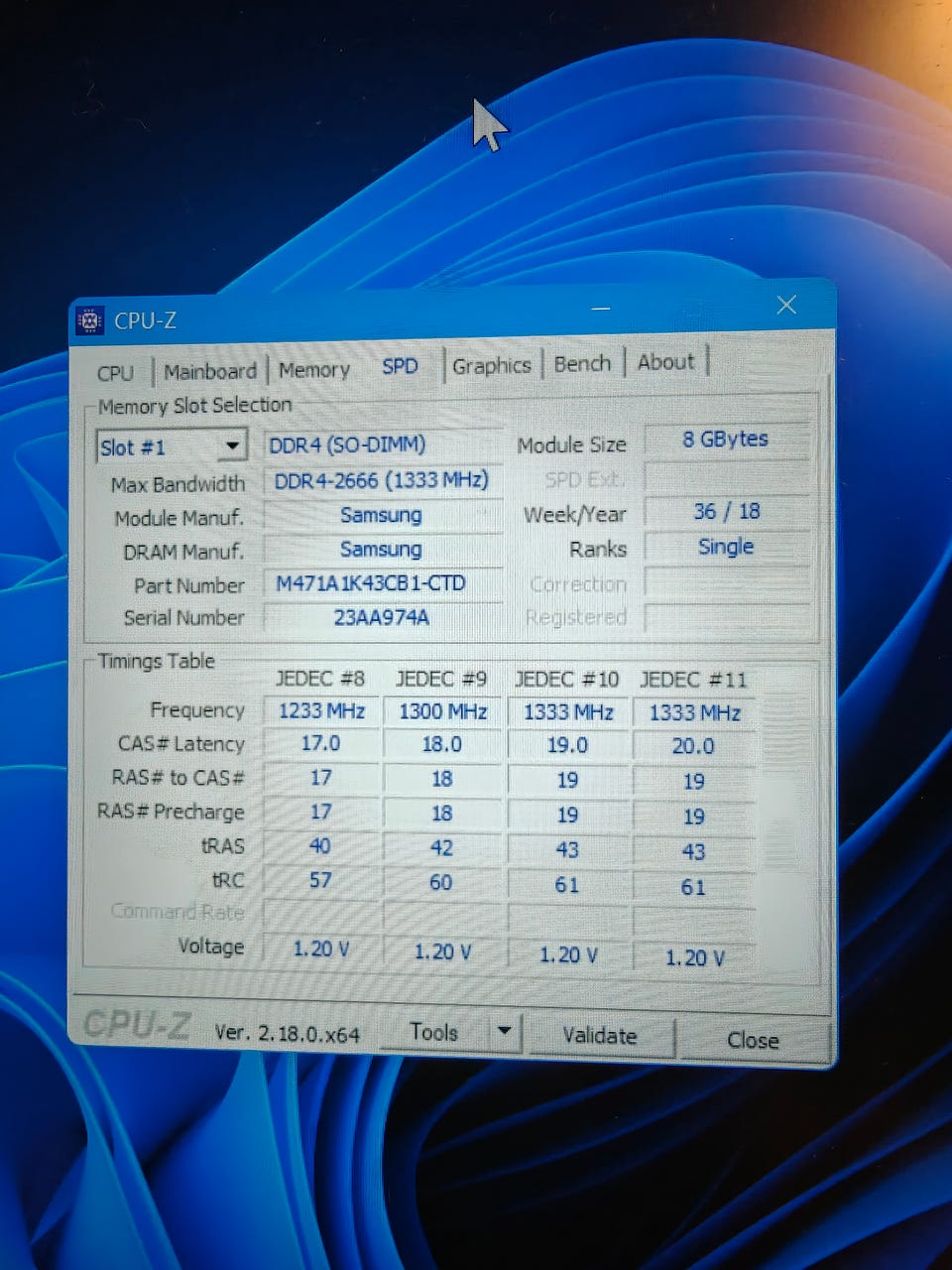Click the empty Registered field
The height and width of the screenshot is (1270, 952).
[726, 617]
